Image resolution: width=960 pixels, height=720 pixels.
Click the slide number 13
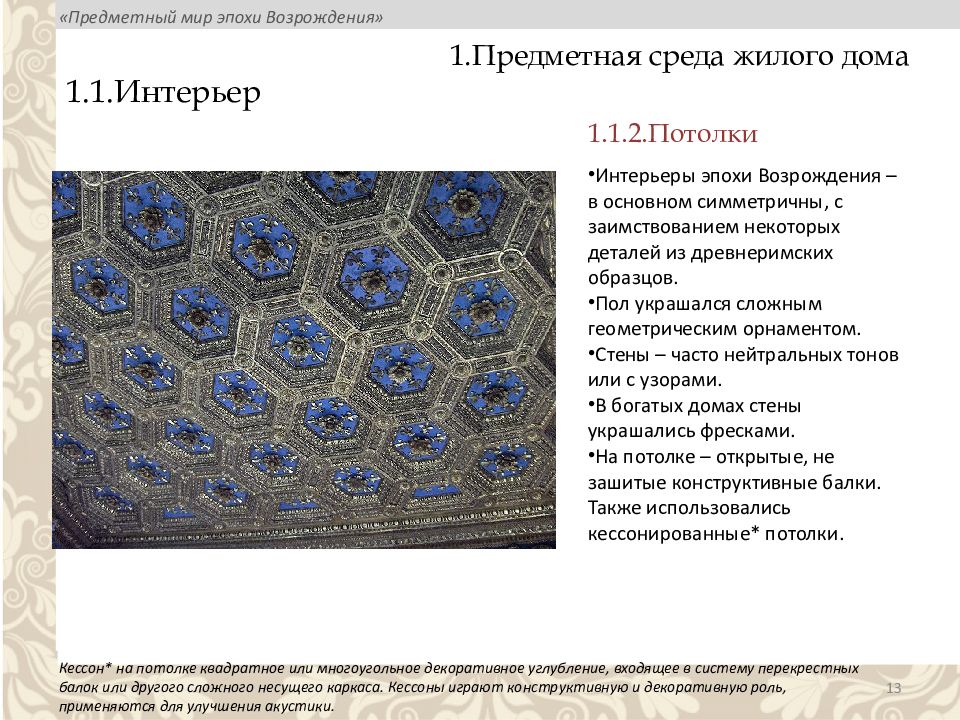tap(894, 688)
